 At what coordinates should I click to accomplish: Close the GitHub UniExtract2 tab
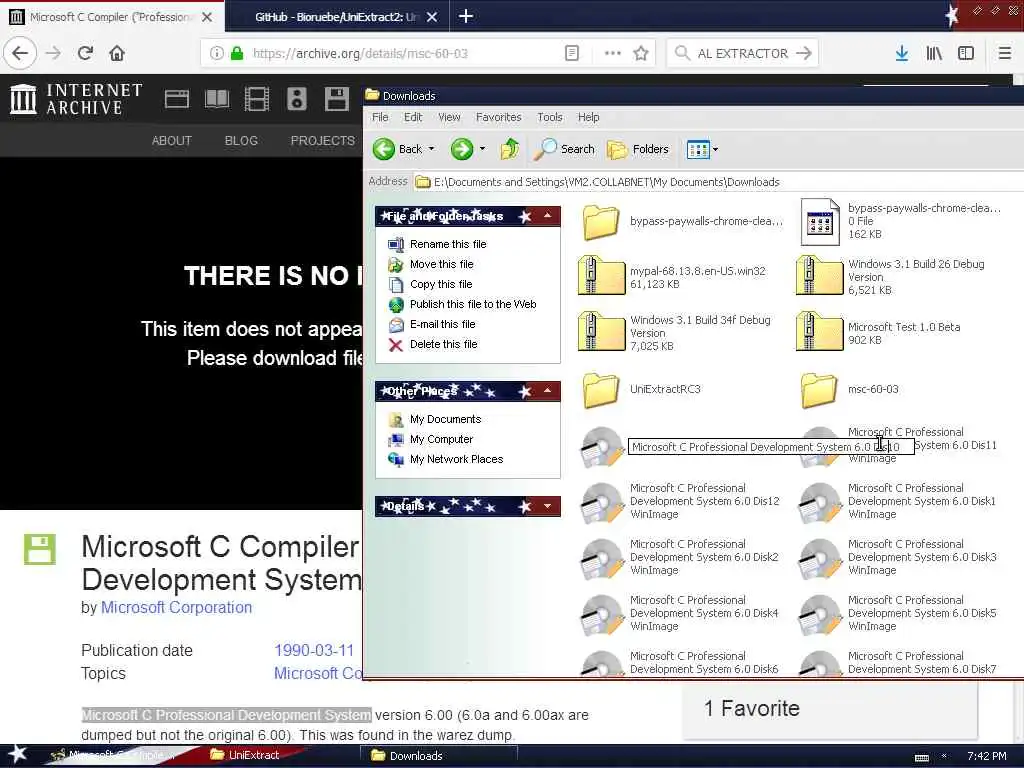point(432,17)
